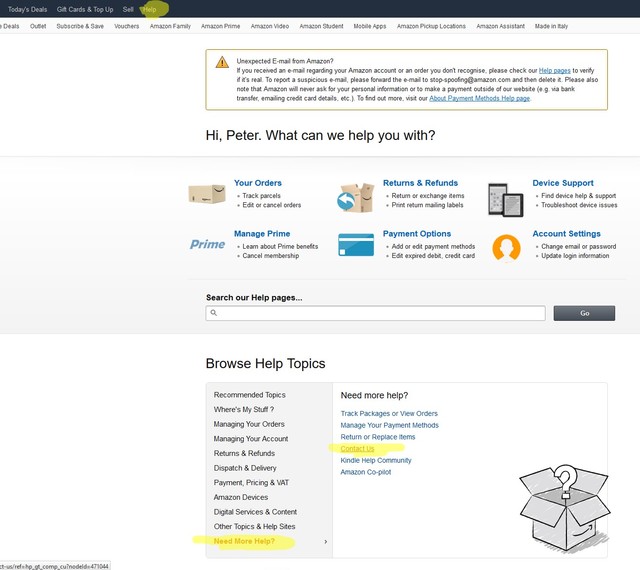Open the Account Settings heading link
This screenshot has width=640, height=570.
click(567, 234)
